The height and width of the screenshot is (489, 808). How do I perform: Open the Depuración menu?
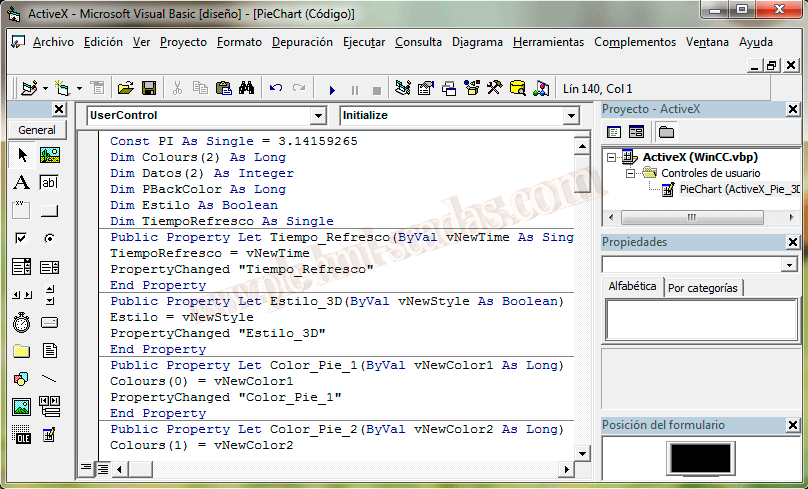pos(302,42)
